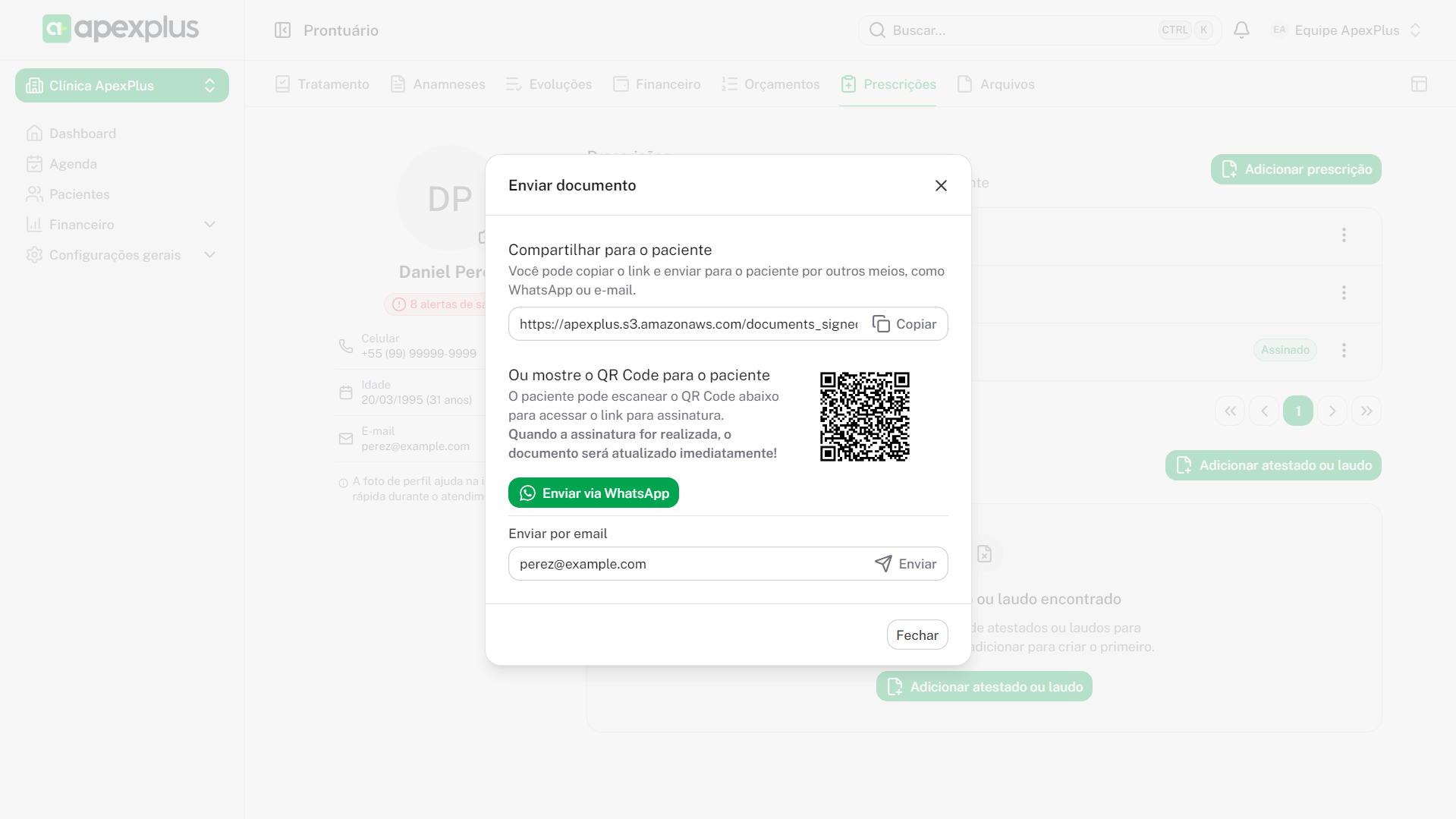
Task: Open the Agenda calendar page
Action: [73, 164]
